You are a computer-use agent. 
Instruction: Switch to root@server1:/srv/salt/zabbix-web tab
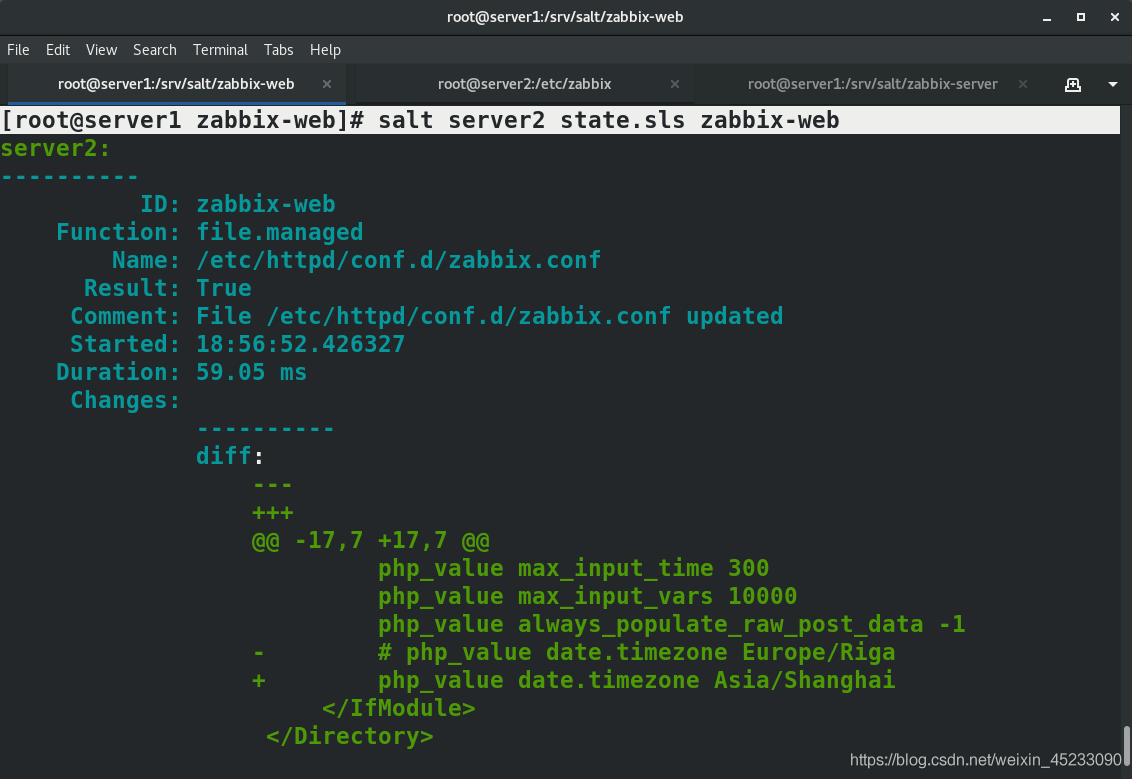(x=176, y=84)
